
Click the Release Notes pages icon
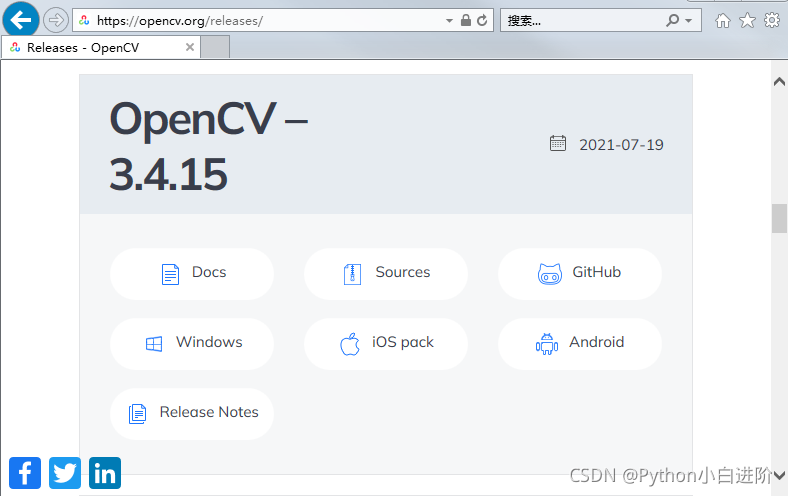tap(137, 414)
